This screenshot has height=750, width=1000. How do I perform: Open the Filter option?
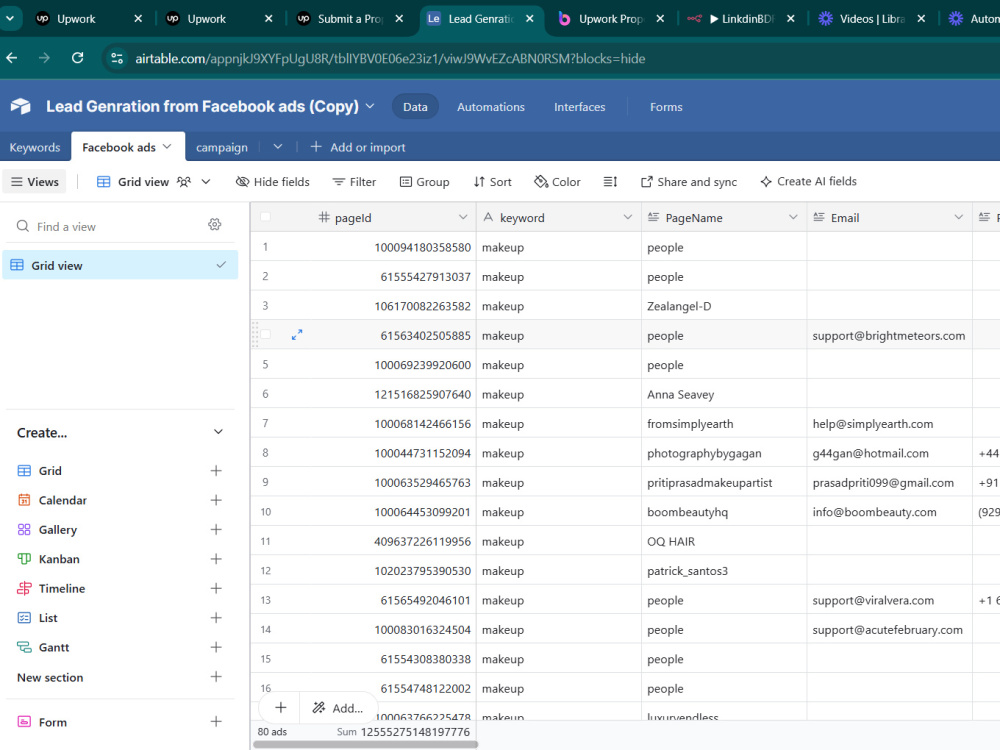(x=355, y=182)
